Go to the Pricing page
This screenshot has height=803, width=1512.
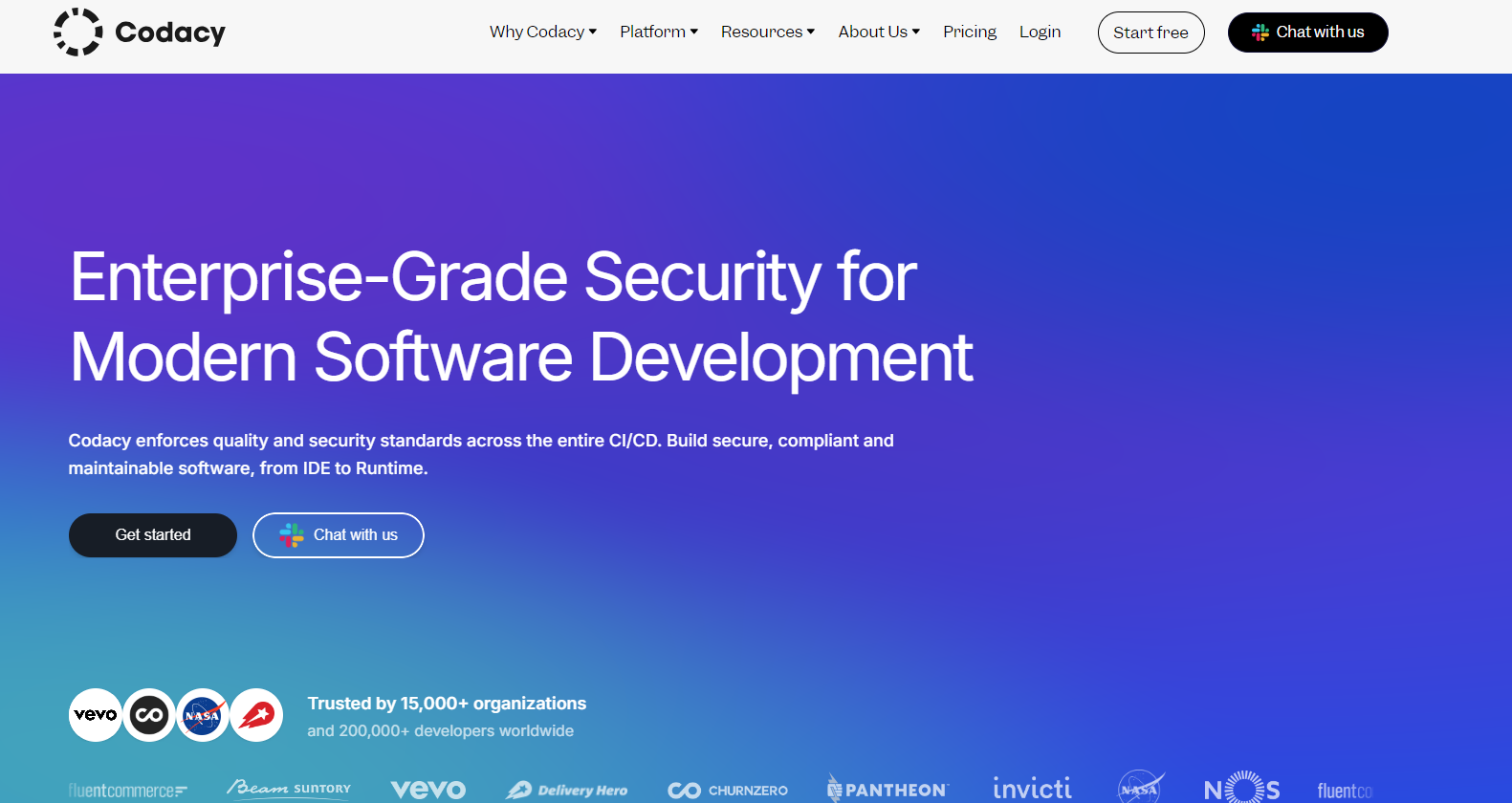969,32
